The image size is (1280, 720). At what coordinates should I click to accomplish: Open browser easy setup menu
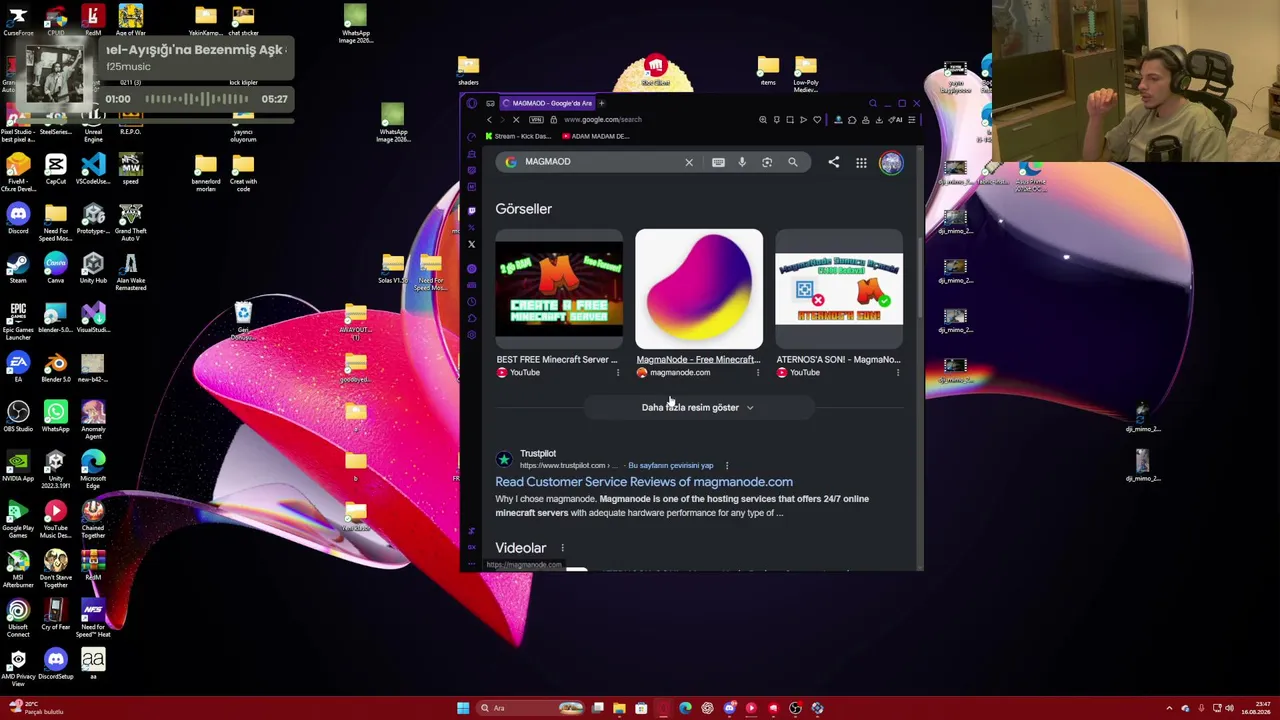[911, 120]
